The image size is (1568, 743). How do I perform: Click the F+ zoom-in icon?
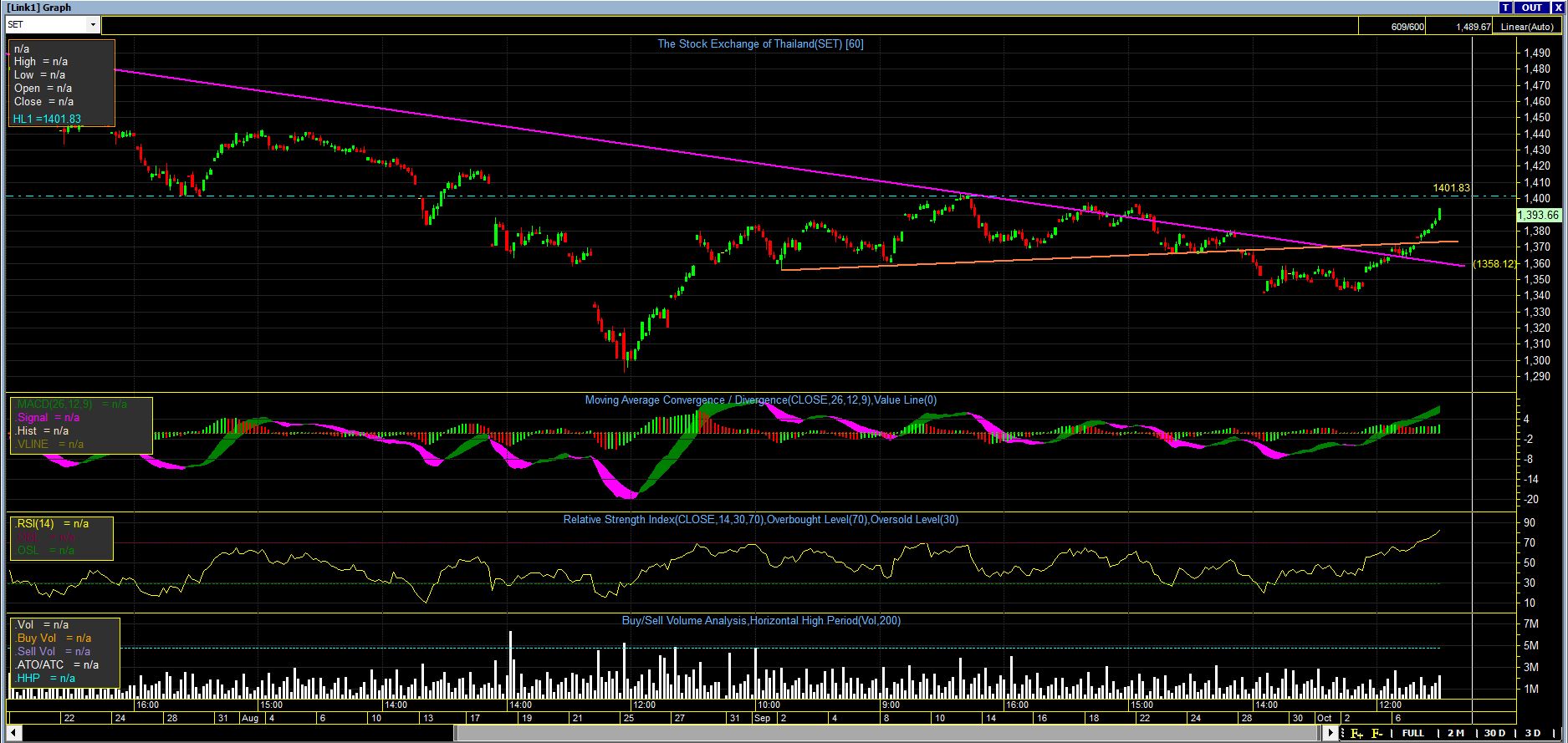tap(1356, 734)
